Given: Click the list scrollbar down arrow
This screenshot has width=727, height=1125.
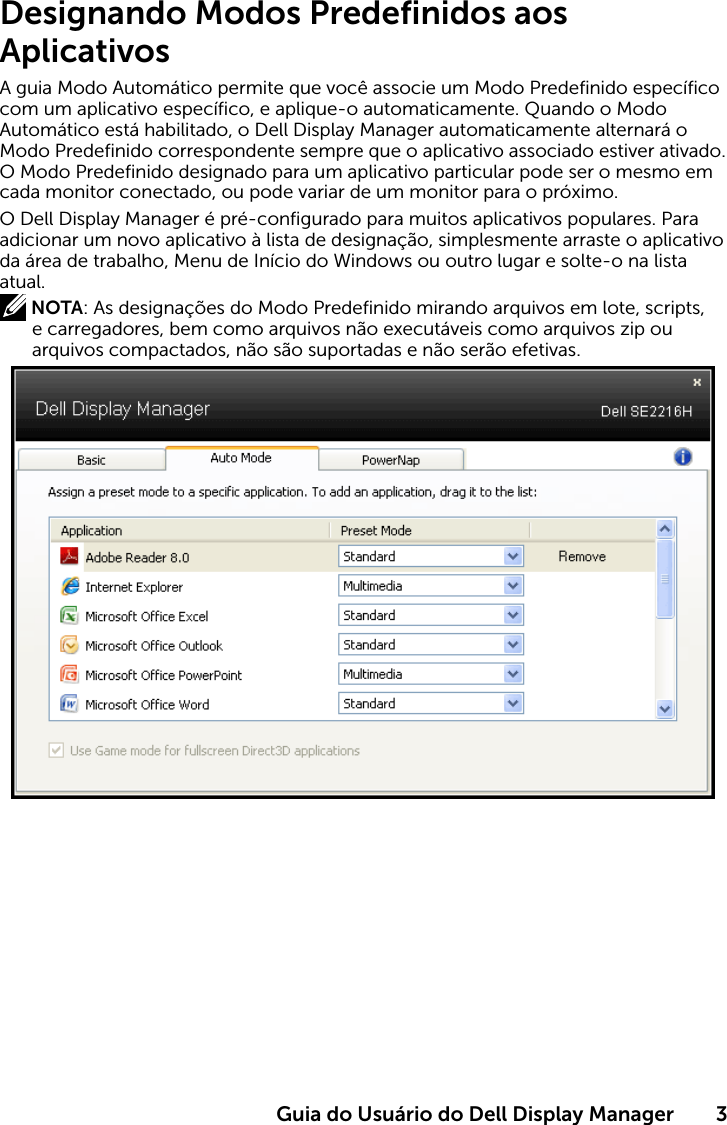Looking at the screenshot, I should pos(665,709).
